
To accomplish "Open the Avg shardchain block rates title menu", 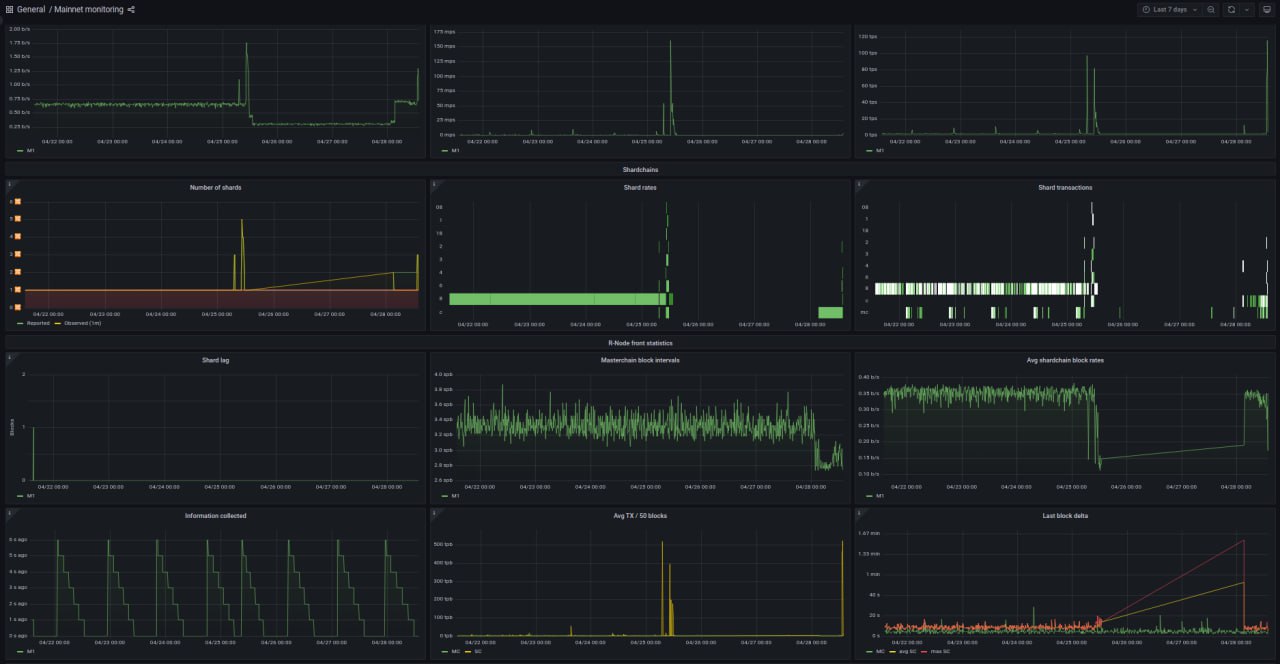I will click(1064, 360).
